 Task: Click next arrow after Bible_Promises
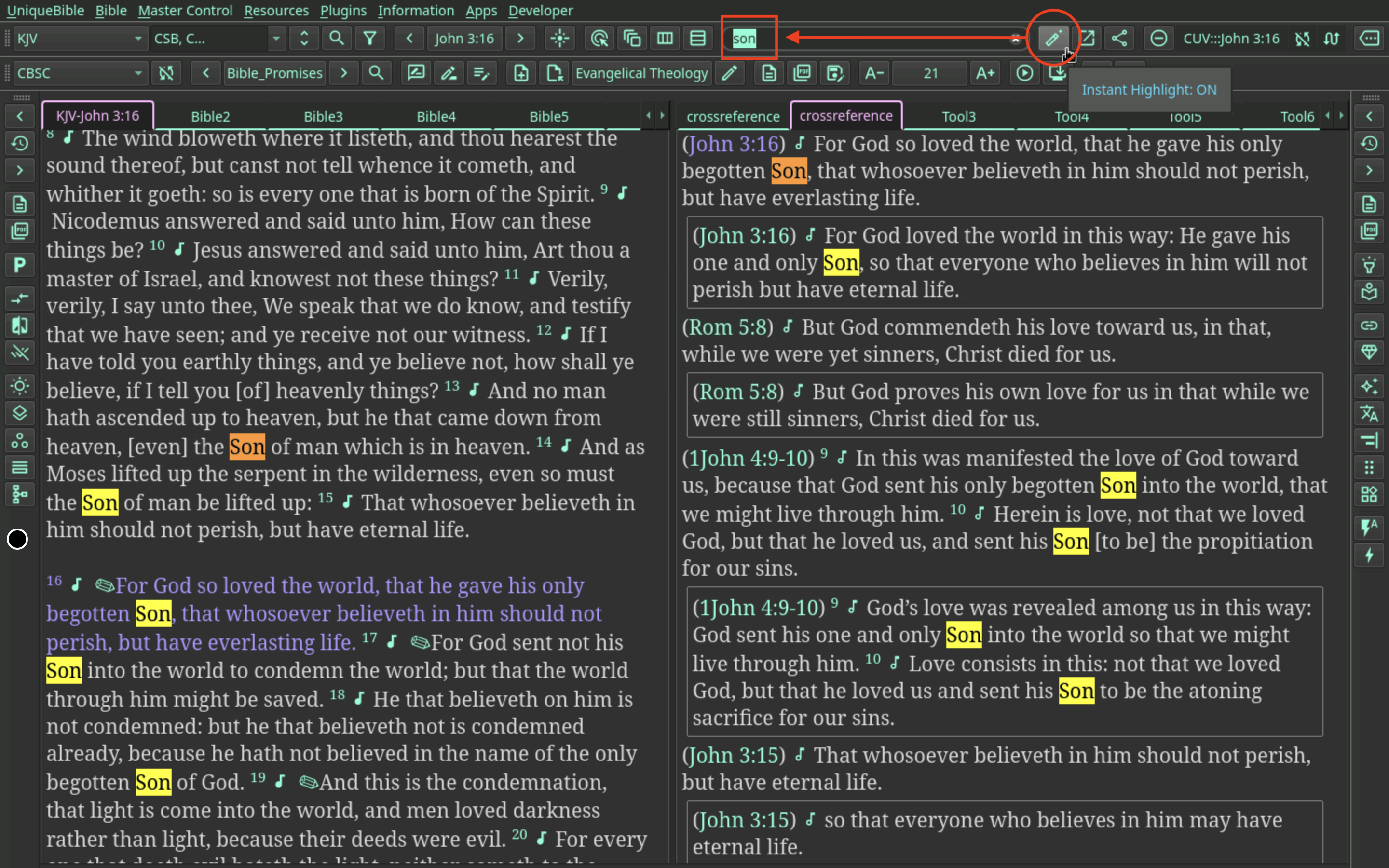point(343,73)
